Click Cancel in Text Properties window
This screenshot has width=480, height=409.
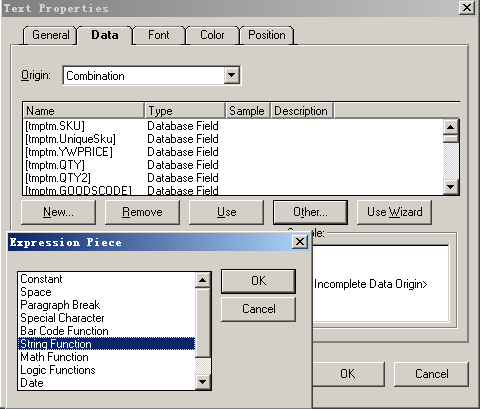coord(432,374)
